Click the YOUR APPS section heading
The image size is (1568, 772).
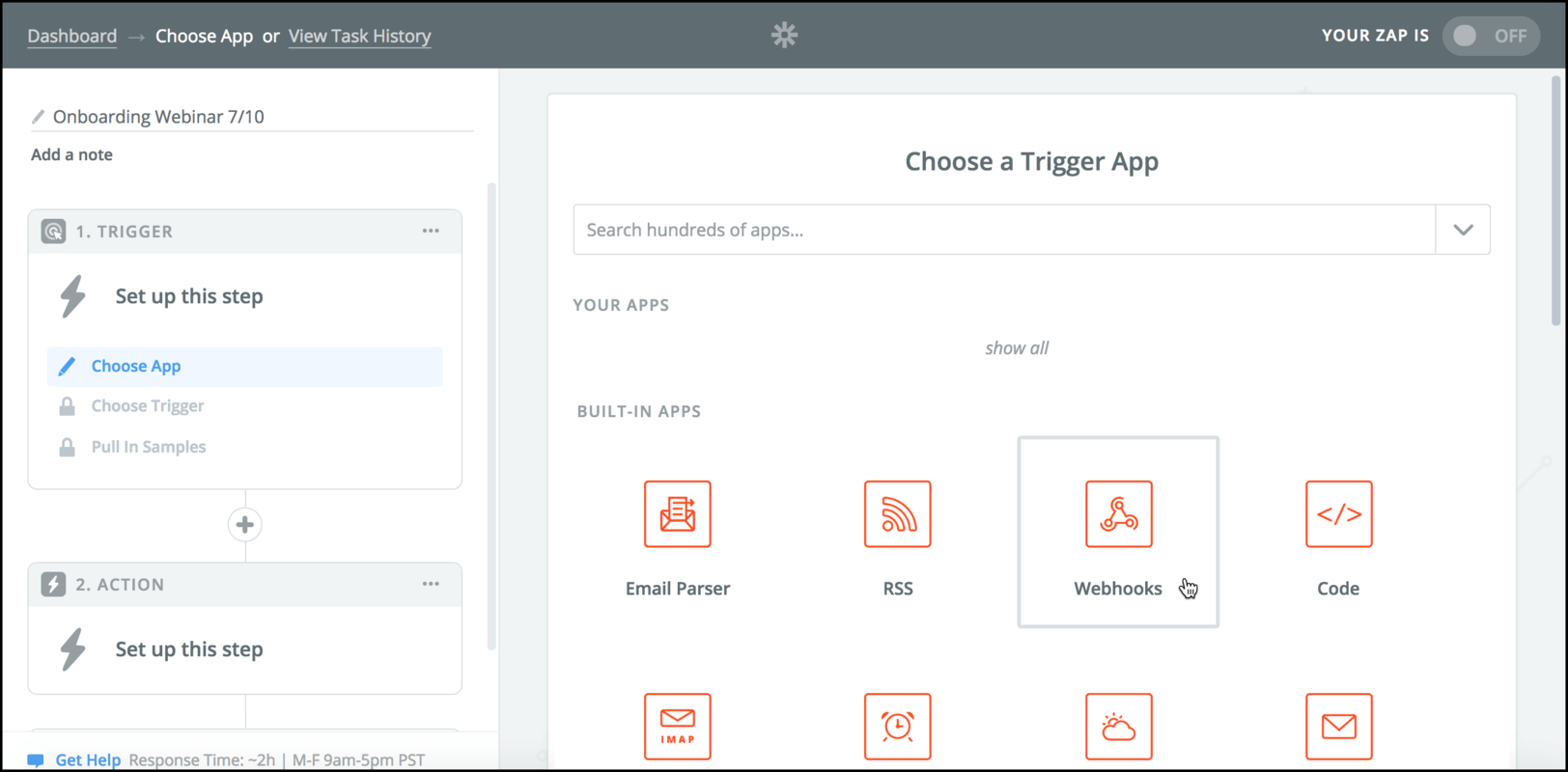click(621, 305)
